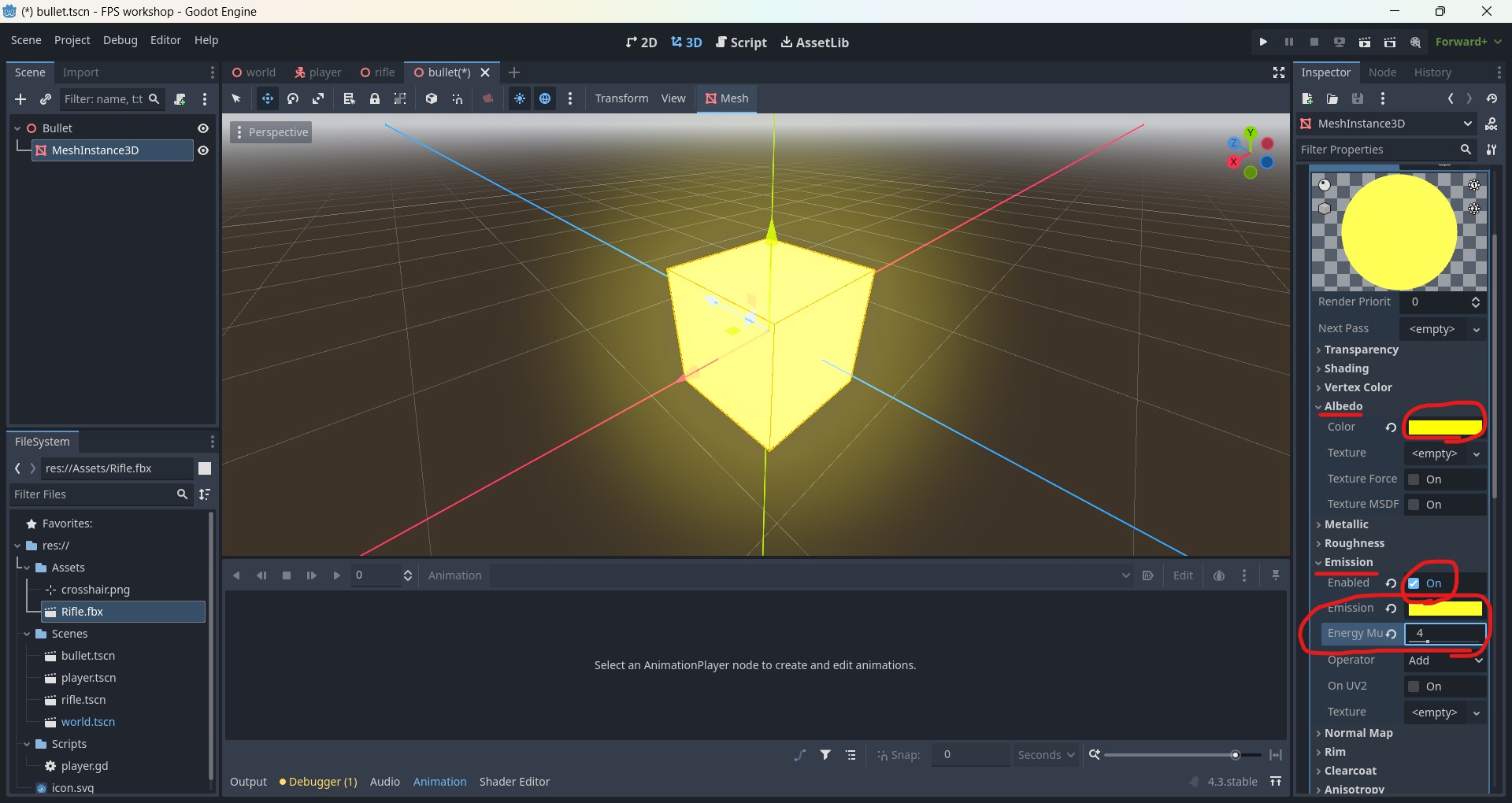
Task: Switch to the Script workspace
Action: pyautogui.click(x=741, y=43)
